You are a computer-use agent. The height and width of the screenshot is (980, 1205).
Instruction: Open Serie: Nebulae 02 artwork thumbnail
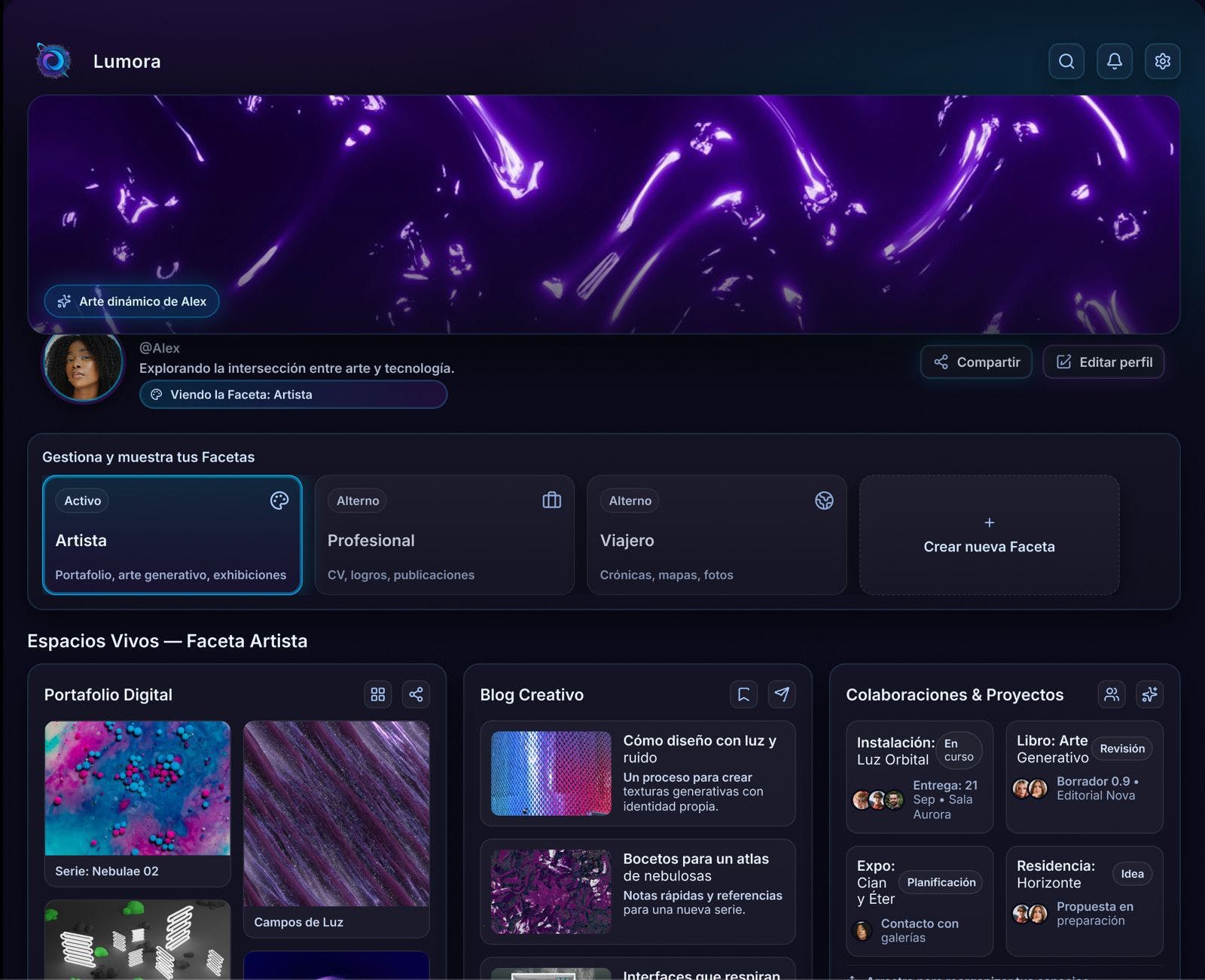coord(137,788)
